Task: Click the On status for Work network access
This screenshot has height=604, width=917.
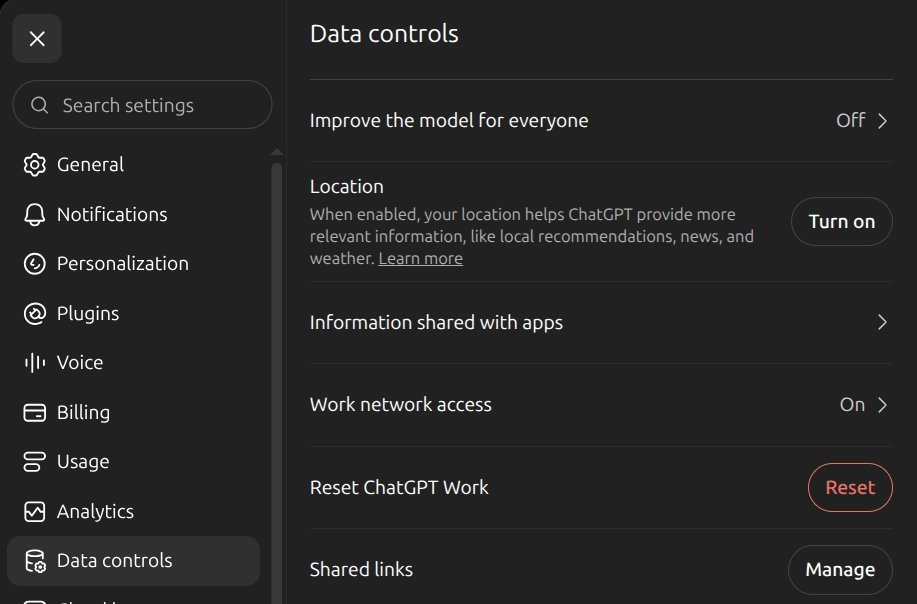Action: [x=852, y=405]
